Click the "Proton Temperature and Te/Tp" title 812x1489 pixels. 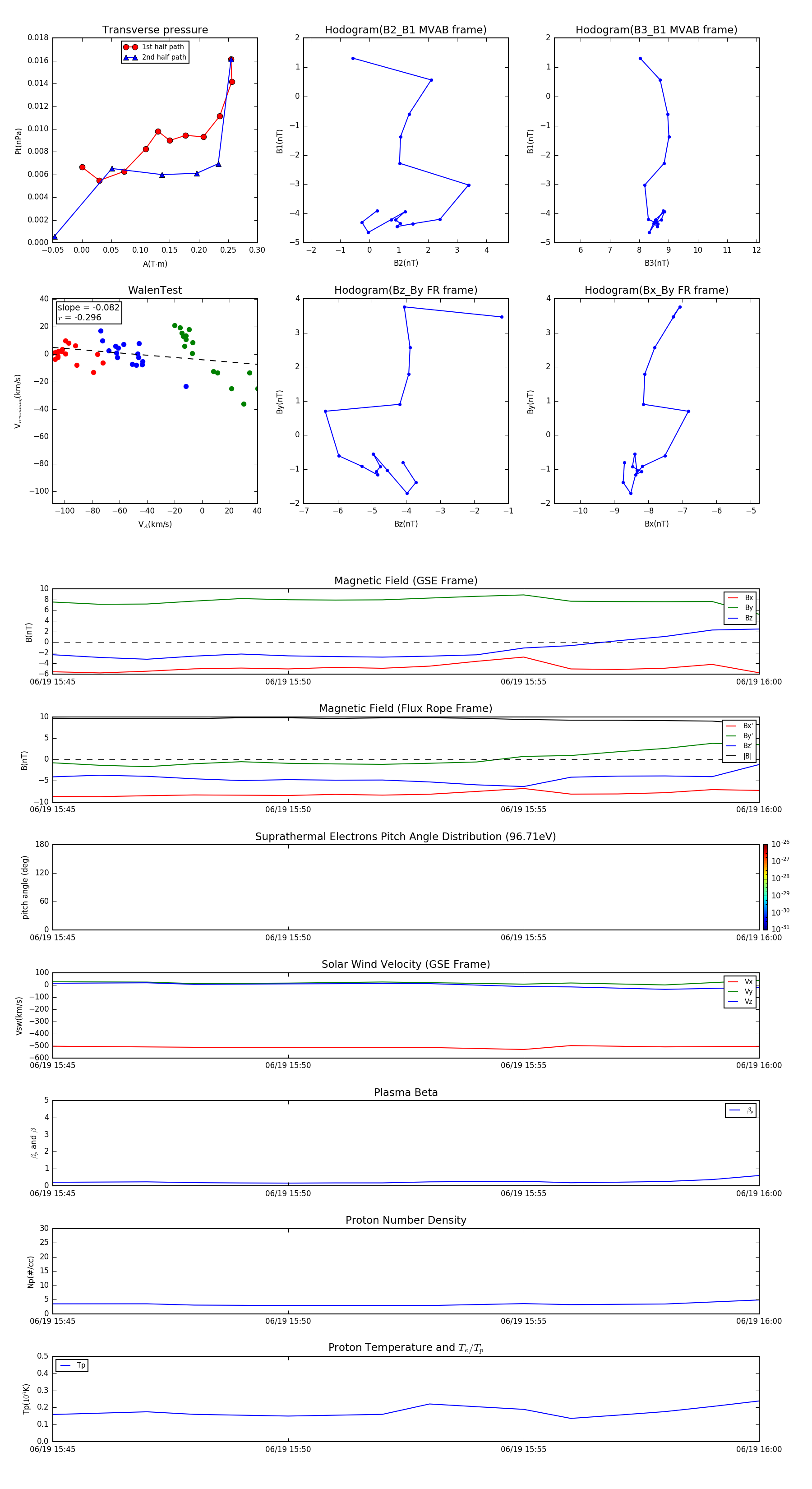click(406, 1347)
